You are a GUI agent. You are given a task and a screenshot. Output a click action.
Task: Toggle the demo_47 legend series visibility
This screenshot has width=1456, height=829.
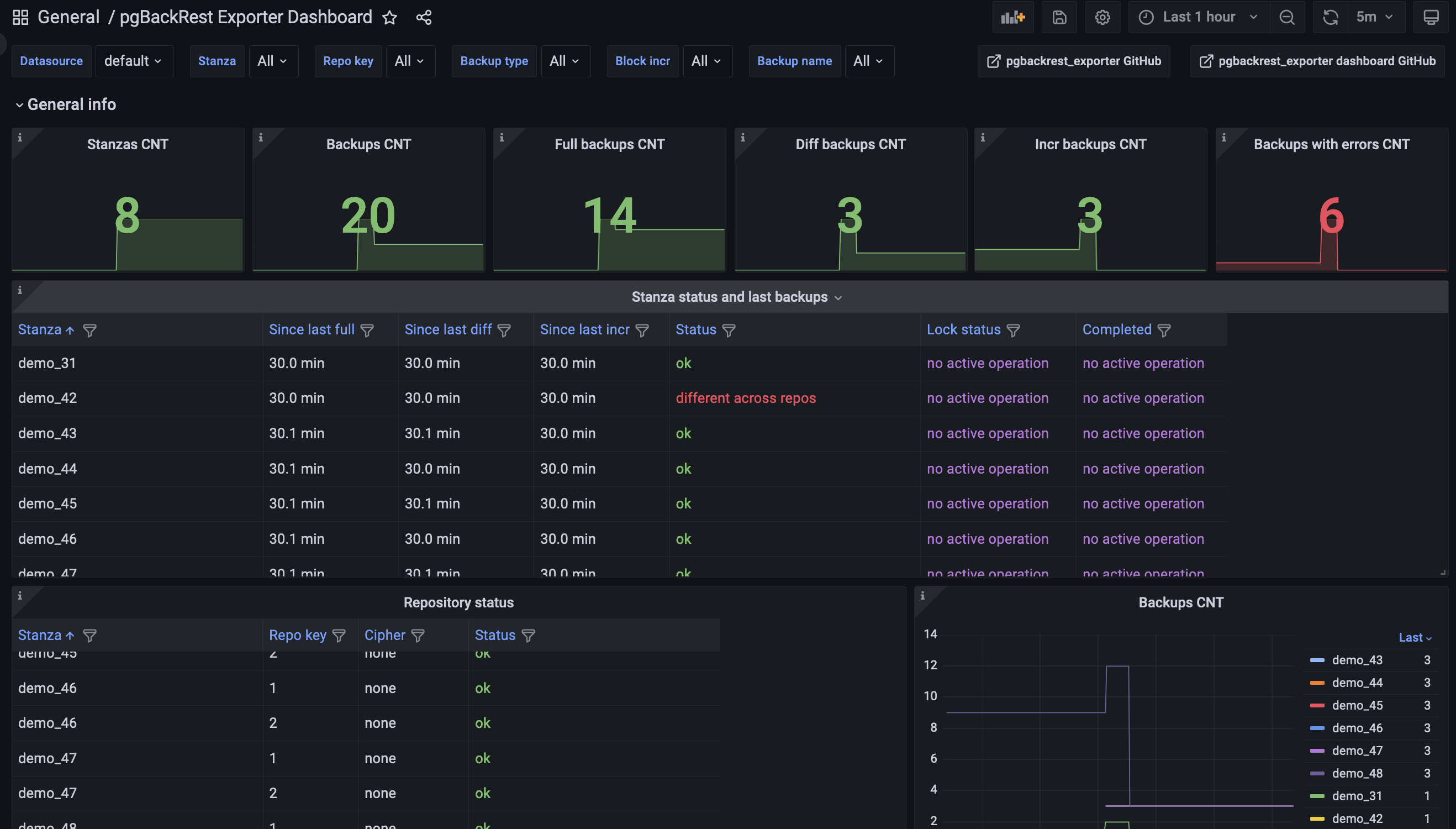(x=1357, y=751)
